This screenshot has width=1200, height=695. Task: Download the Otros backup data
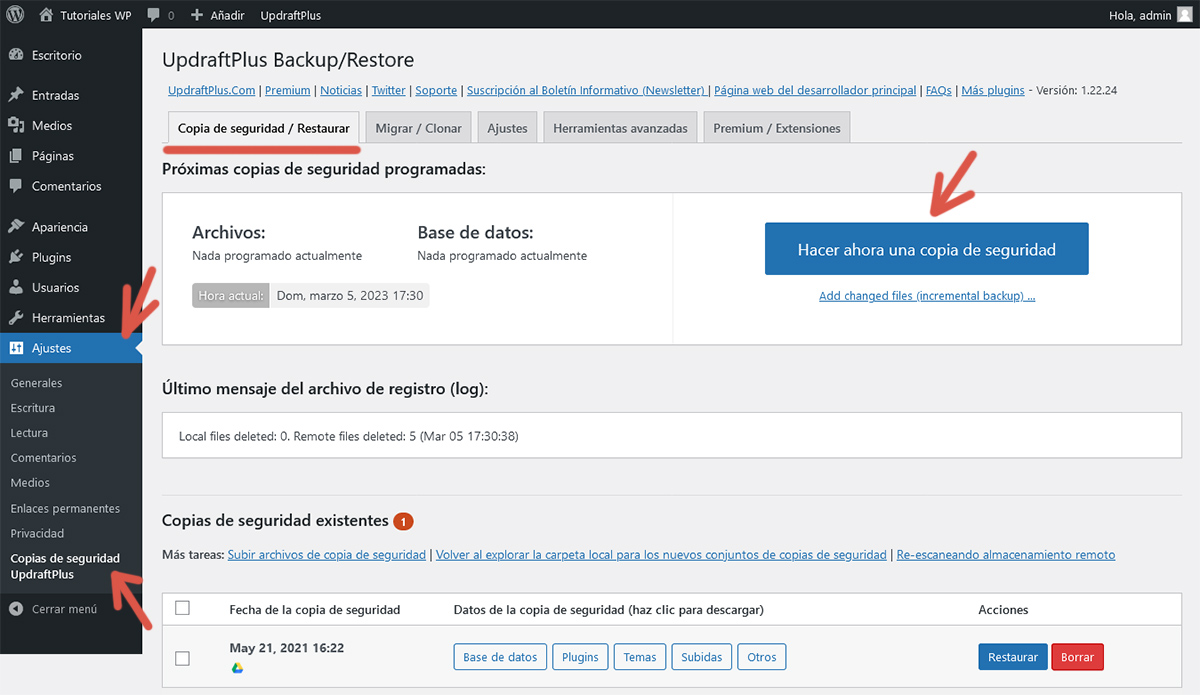coord(762,657)
